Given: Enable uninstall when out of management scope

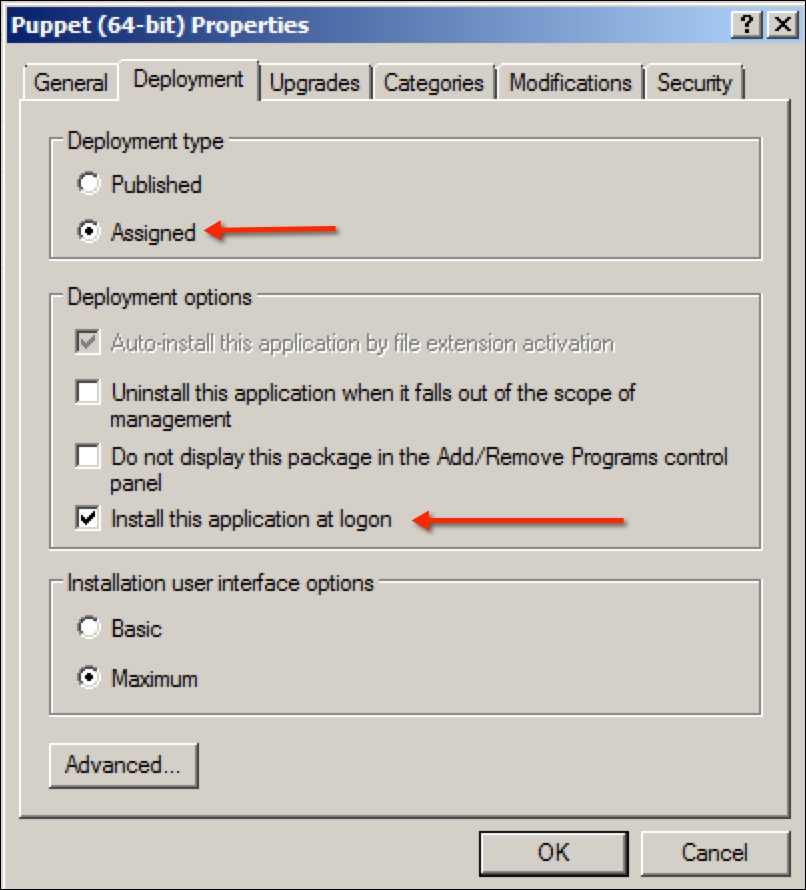Looking at the screenshot, I should (x=89, y=393).
